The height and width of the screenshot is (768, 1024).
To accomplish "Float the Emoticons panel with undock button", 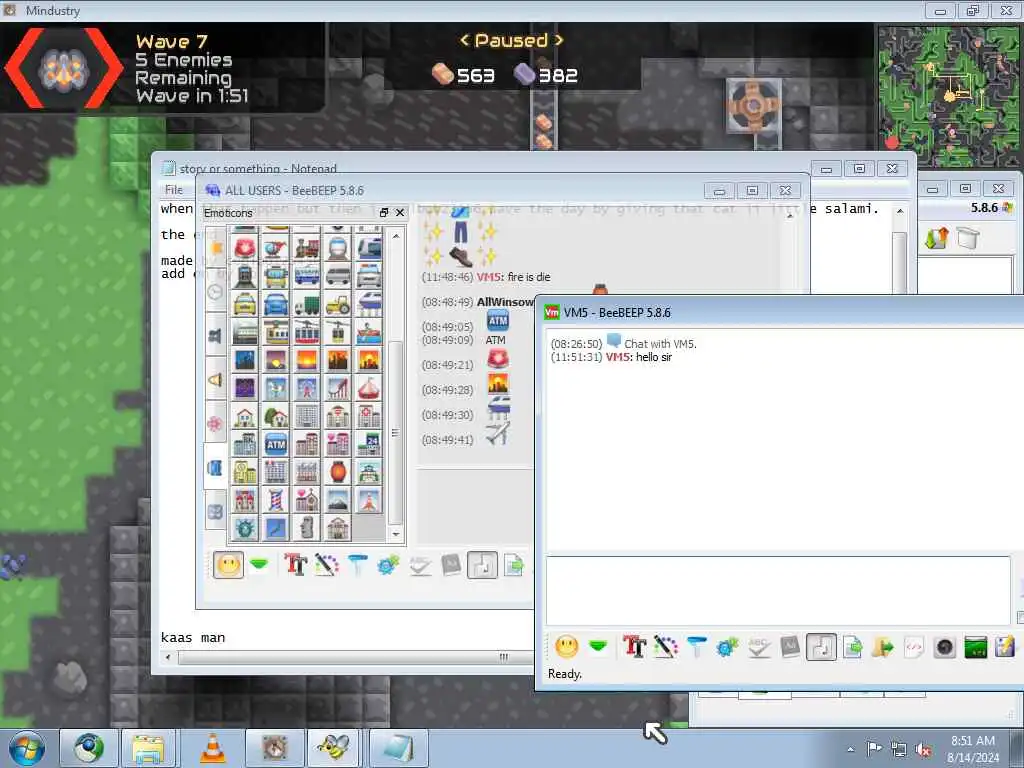I will [384, 212].
